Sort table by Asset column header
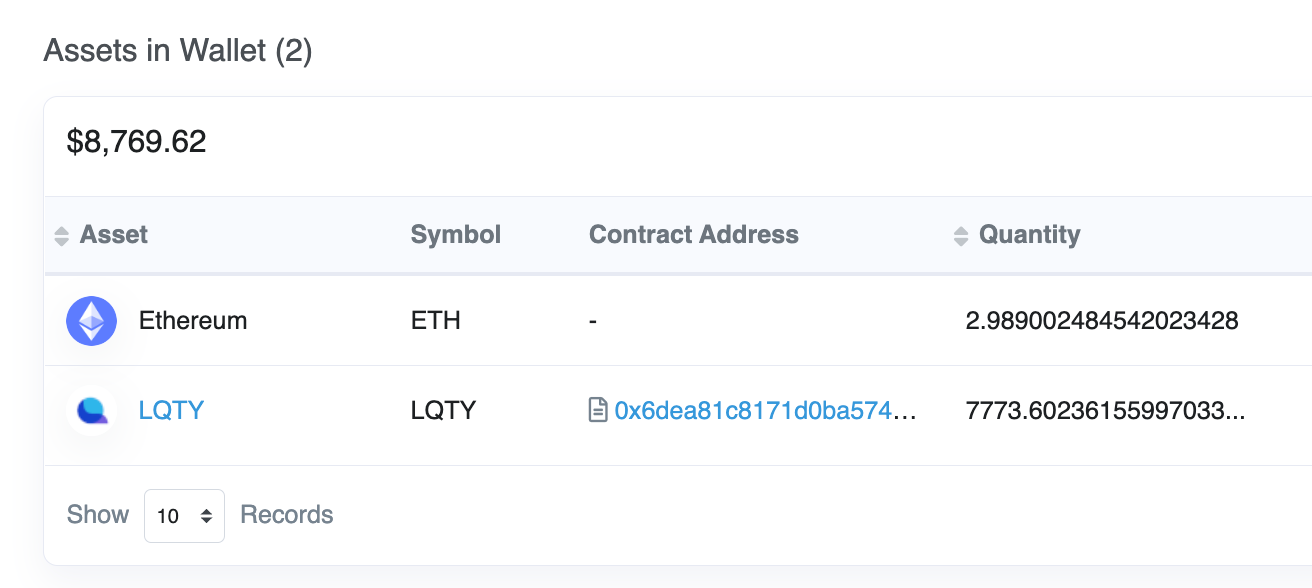The image size is (1312, 588). click(114, 235)
